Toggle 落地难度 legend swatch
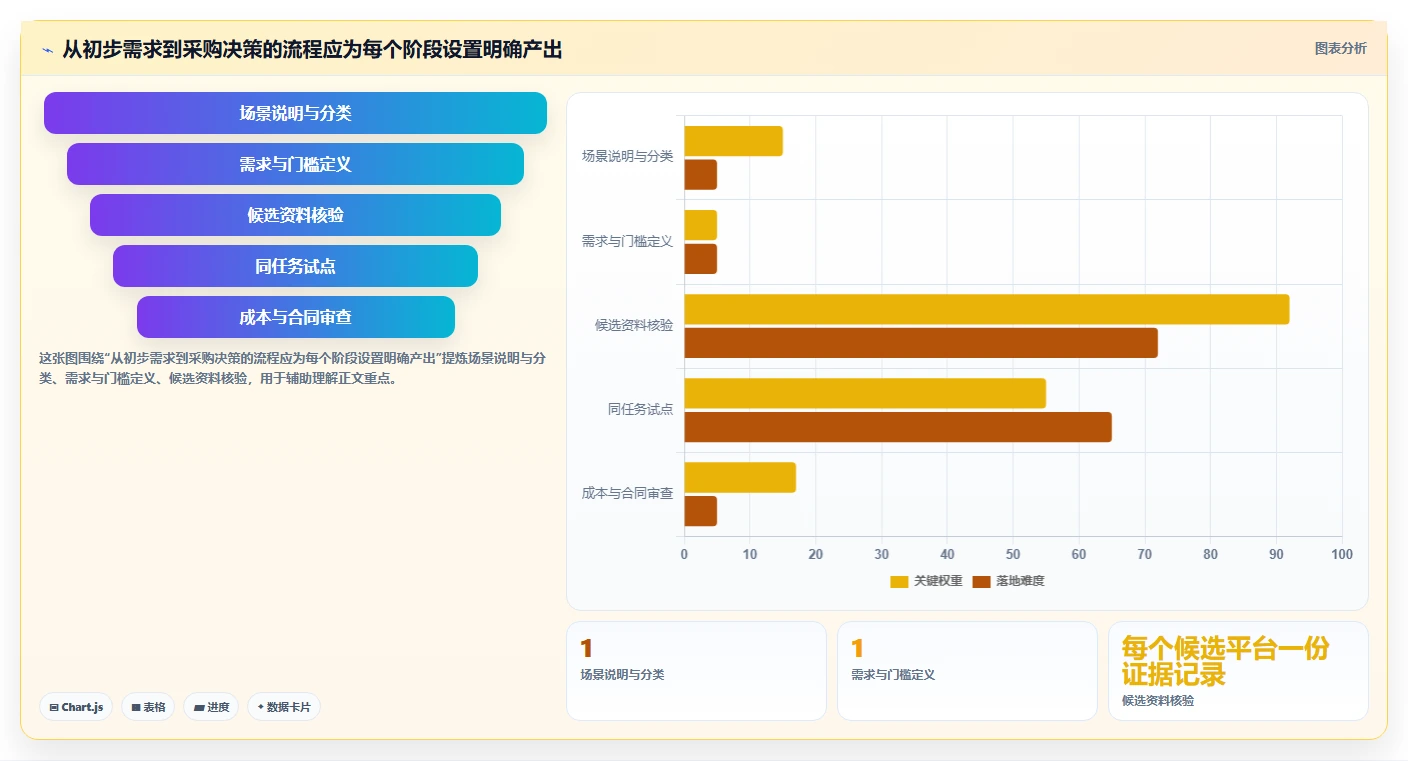The width and height of the screenshot is (1408, 761). pos(981,581)
